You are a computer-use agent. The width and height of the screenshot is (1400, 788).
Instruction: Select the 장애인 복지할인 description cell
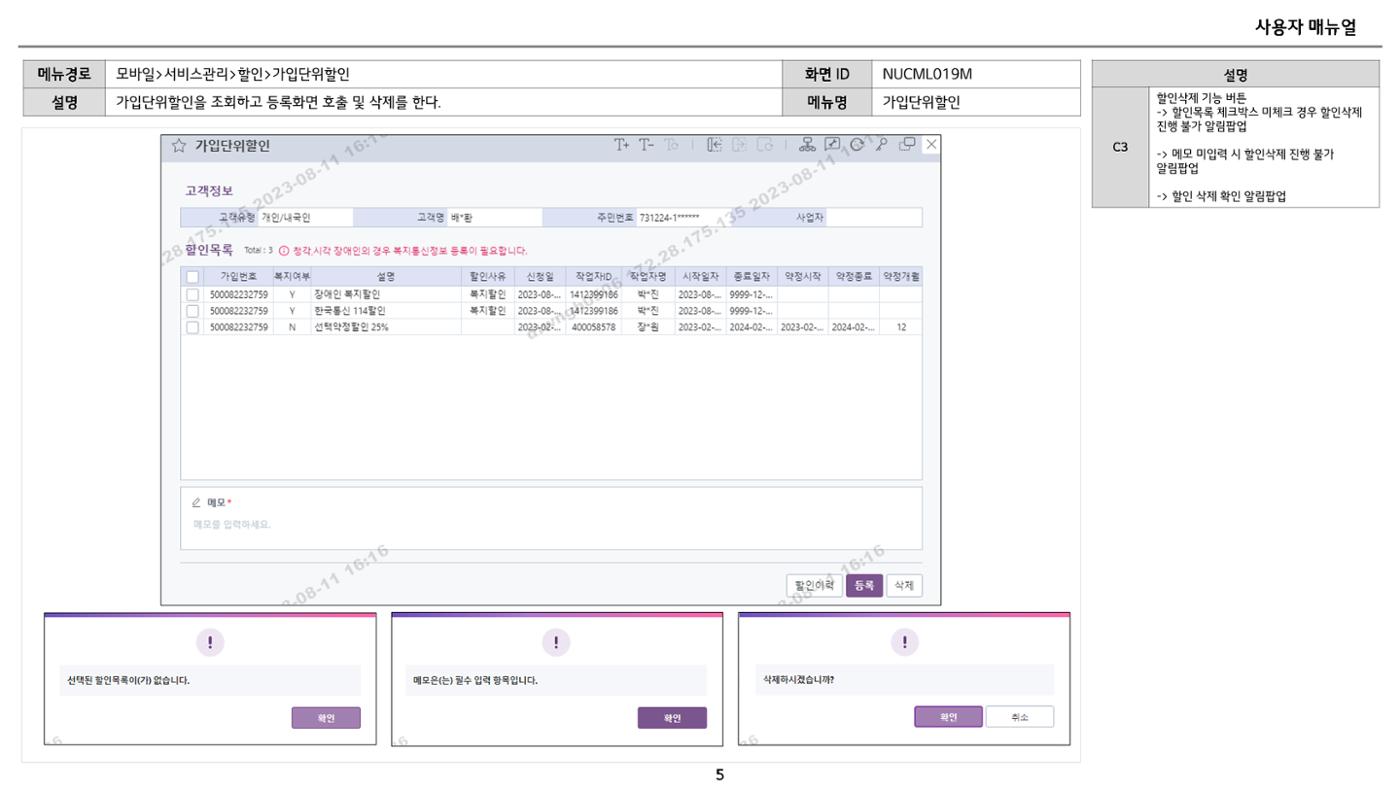tap(386, 295)
